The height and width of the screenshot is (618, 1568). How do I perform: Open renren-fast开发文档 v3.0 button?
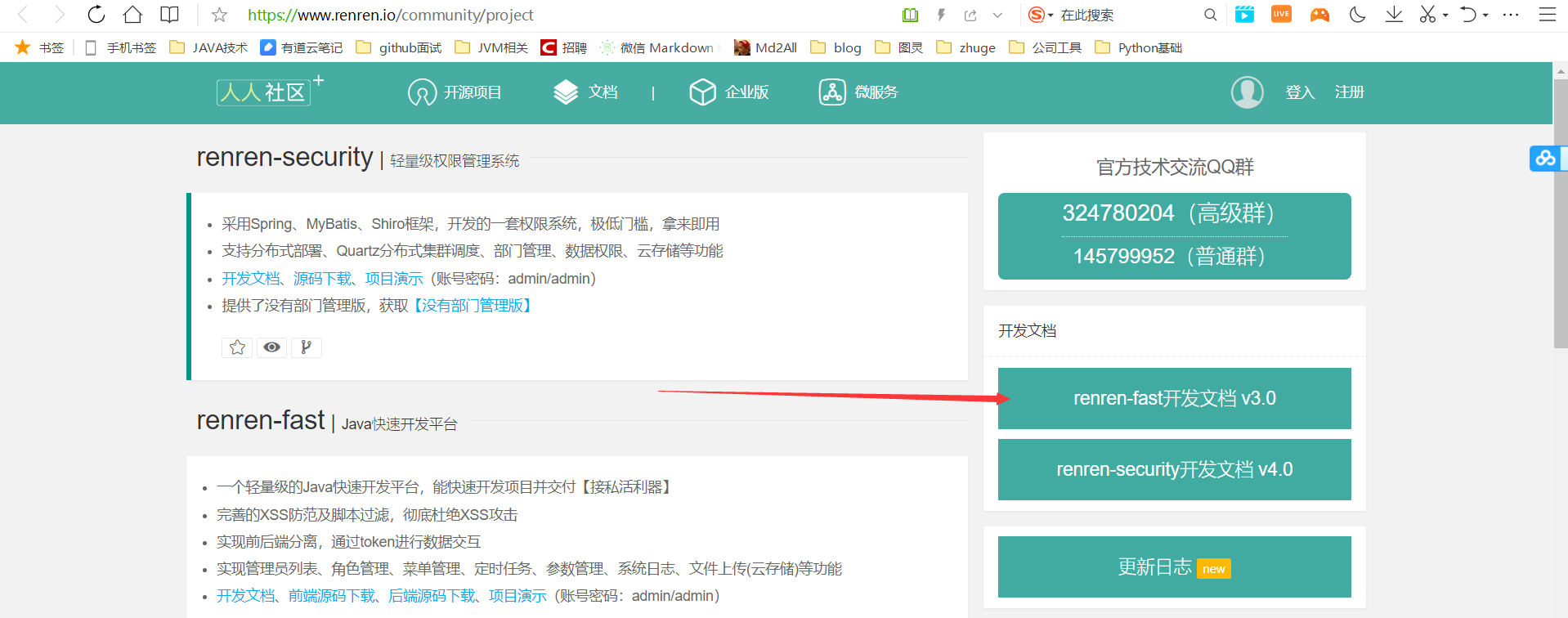click(1174, 398)
